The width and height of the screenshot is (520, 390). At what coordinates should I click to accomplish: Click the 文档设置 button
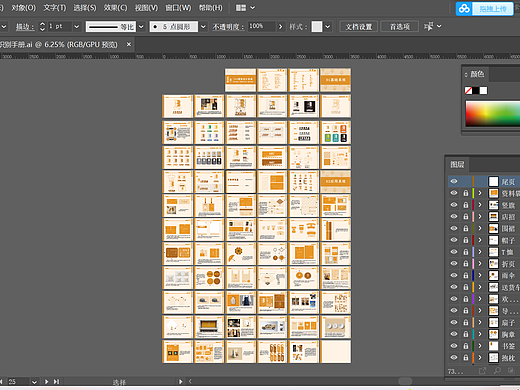coord(359,27)
